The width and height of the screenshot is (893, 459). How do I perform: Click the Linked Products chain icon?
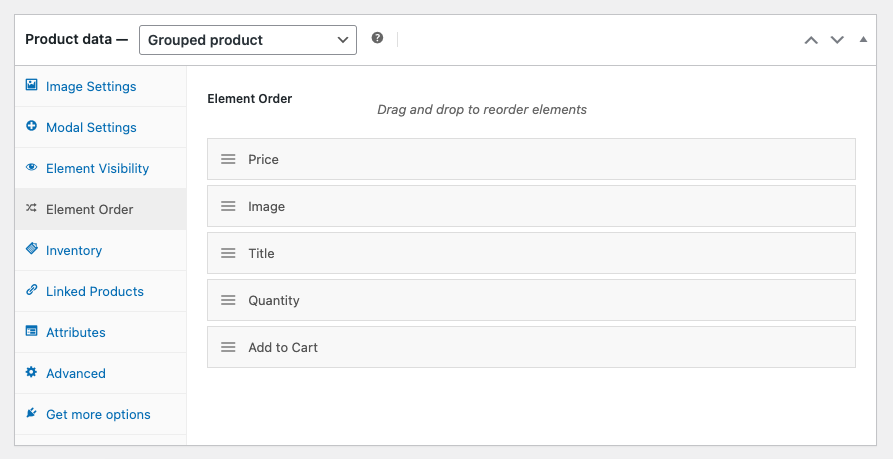31,291
